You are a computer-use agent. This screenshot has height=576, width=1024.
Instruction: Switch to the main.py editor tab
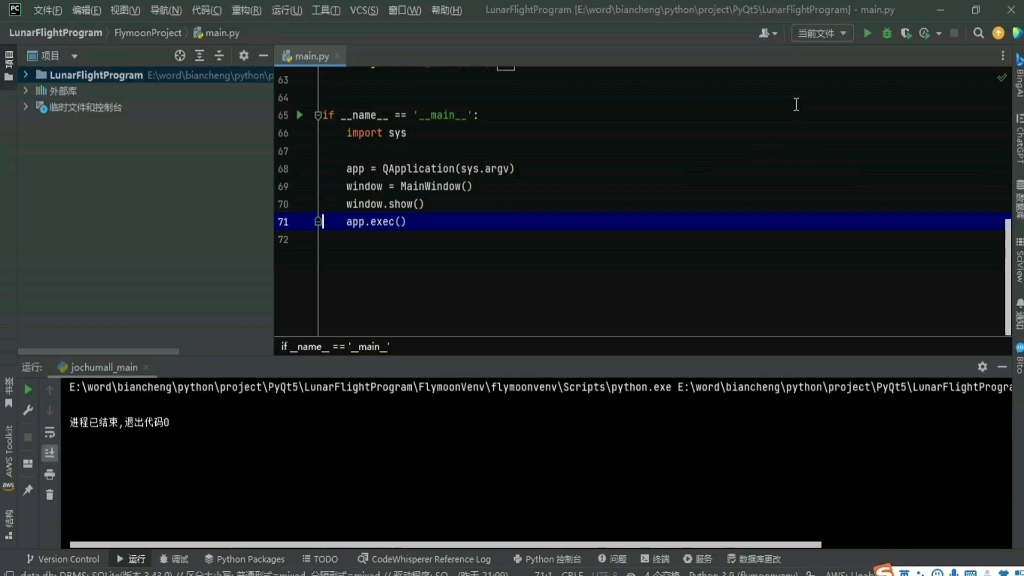pos(308,55)
